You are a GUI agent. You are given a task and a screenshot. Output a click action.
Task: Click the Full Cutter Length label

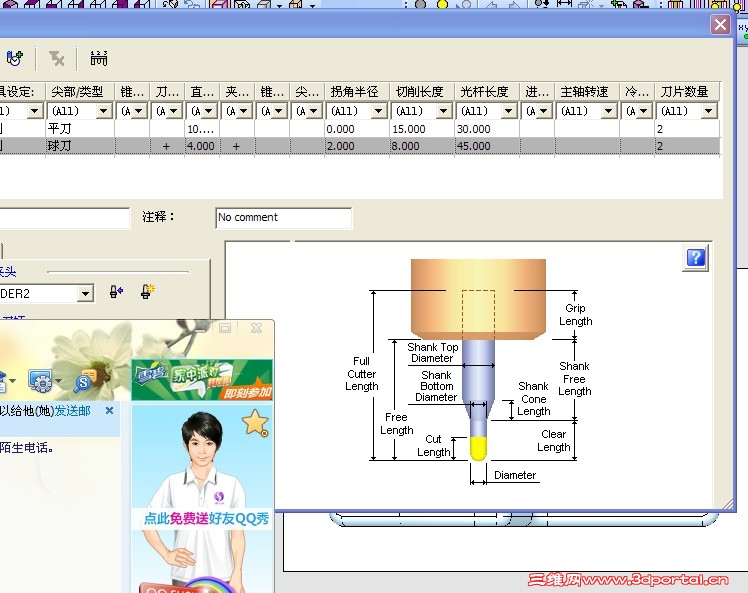(x=362, y=374)
